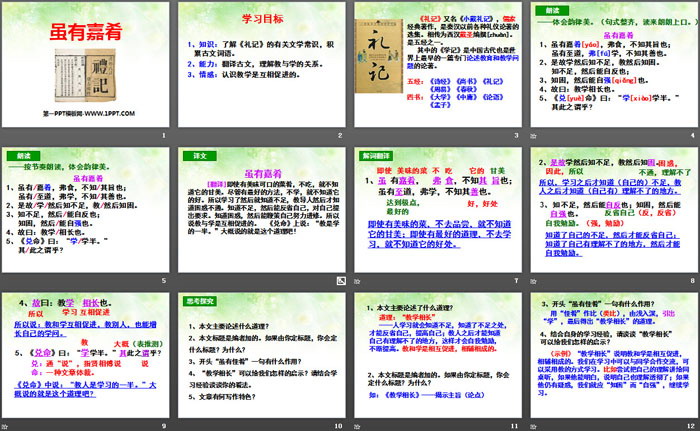This screenshot has width=700, height=431.
Task: Select slide 7 解词翻译 thumbnail
Action: point(438,210)
